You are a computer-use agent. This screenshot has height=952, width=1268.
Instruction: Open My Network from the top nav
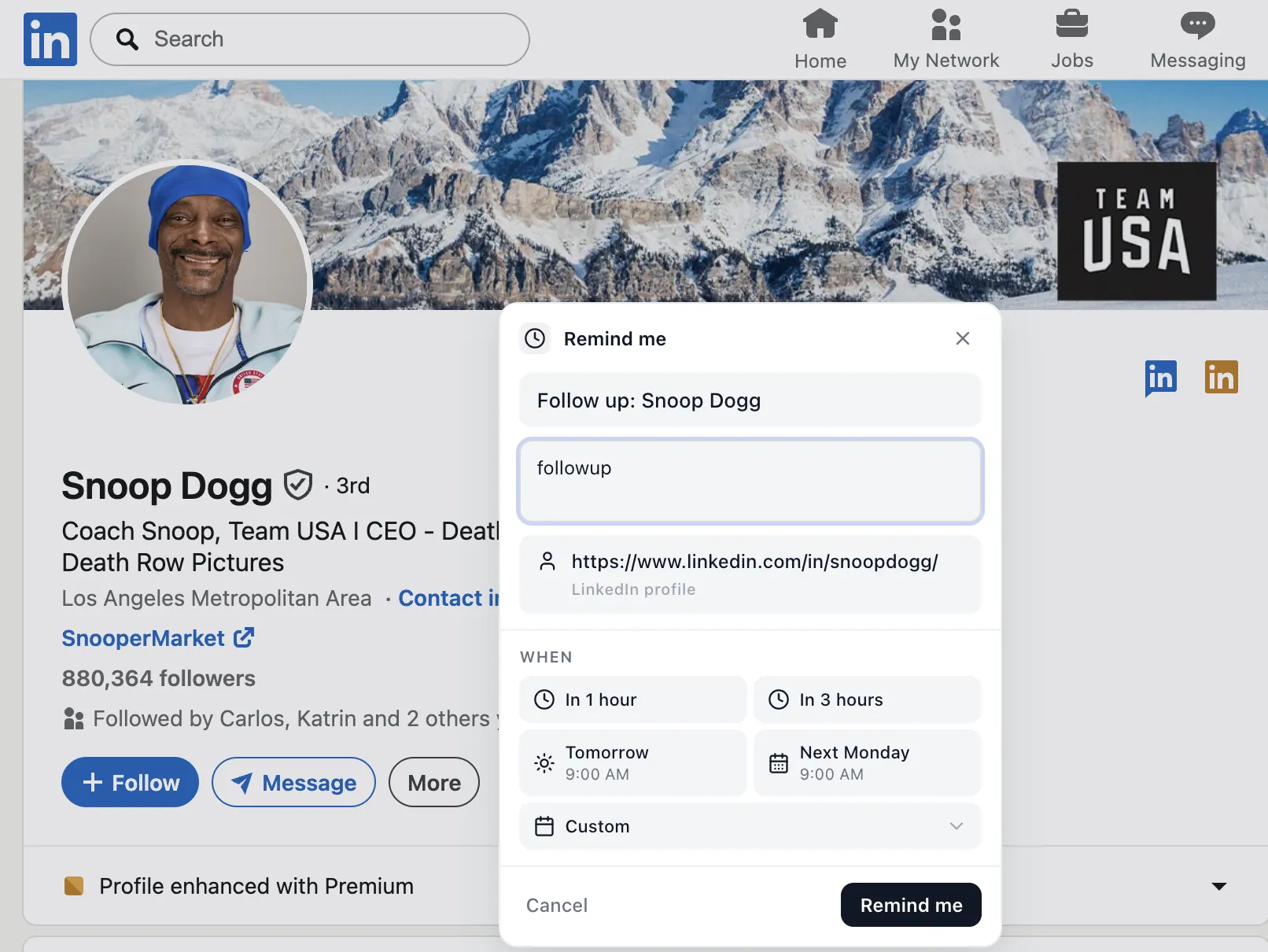(x=946, y=39)
